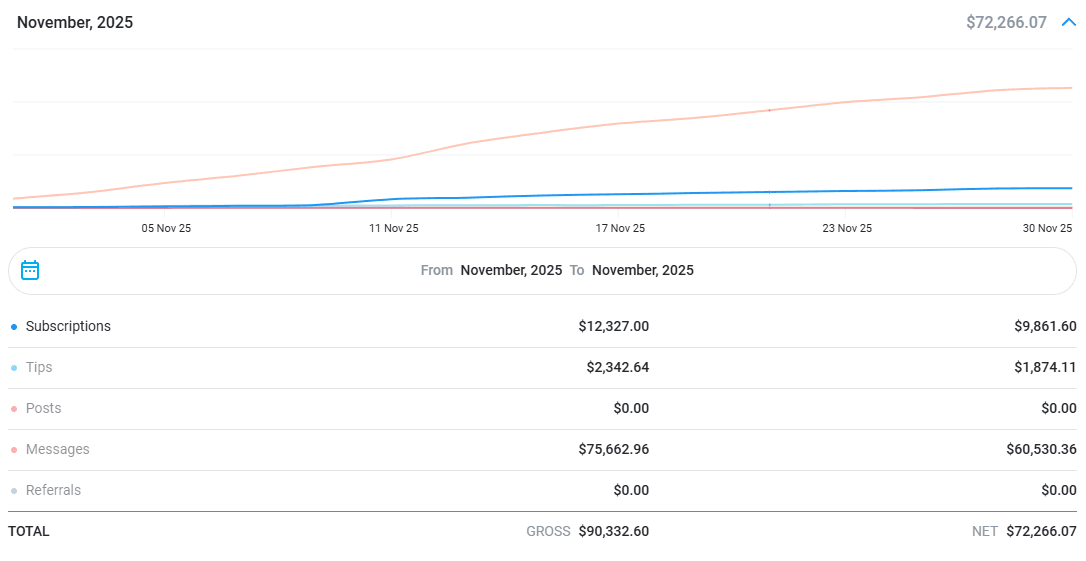Image resolution: width=1086 pixels, height=561 pixels.
Task: Select the Posts row label
Action: pyautogui.click(x=43, y=408)
